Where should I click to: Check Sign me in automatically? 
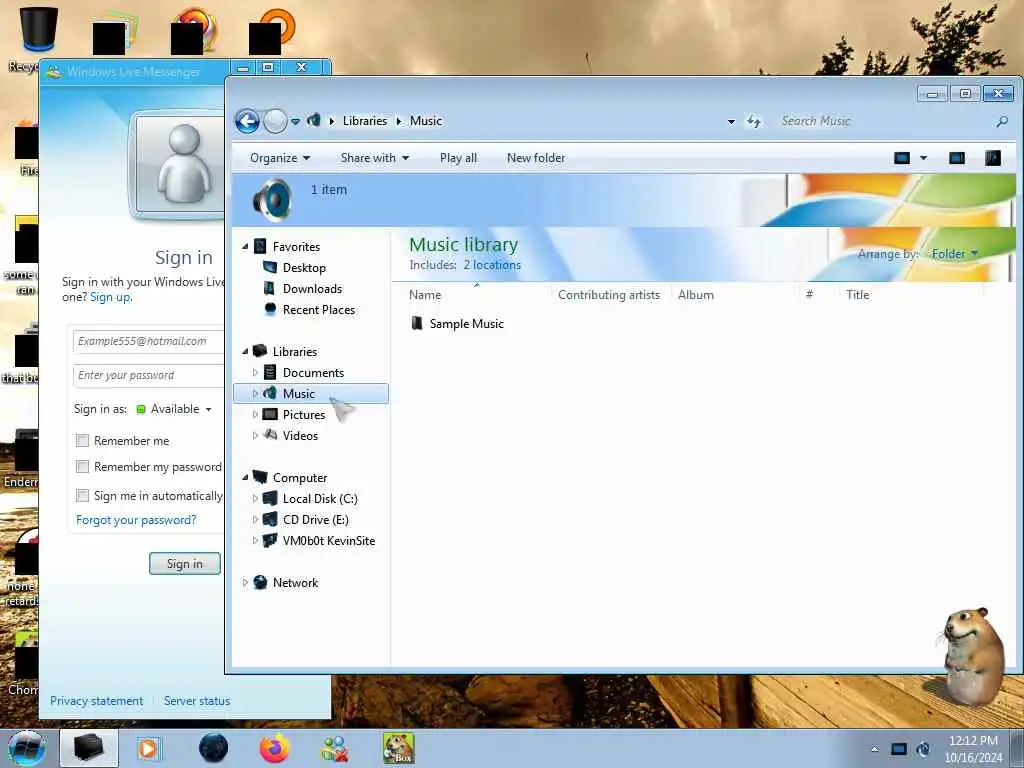(82, 496)
